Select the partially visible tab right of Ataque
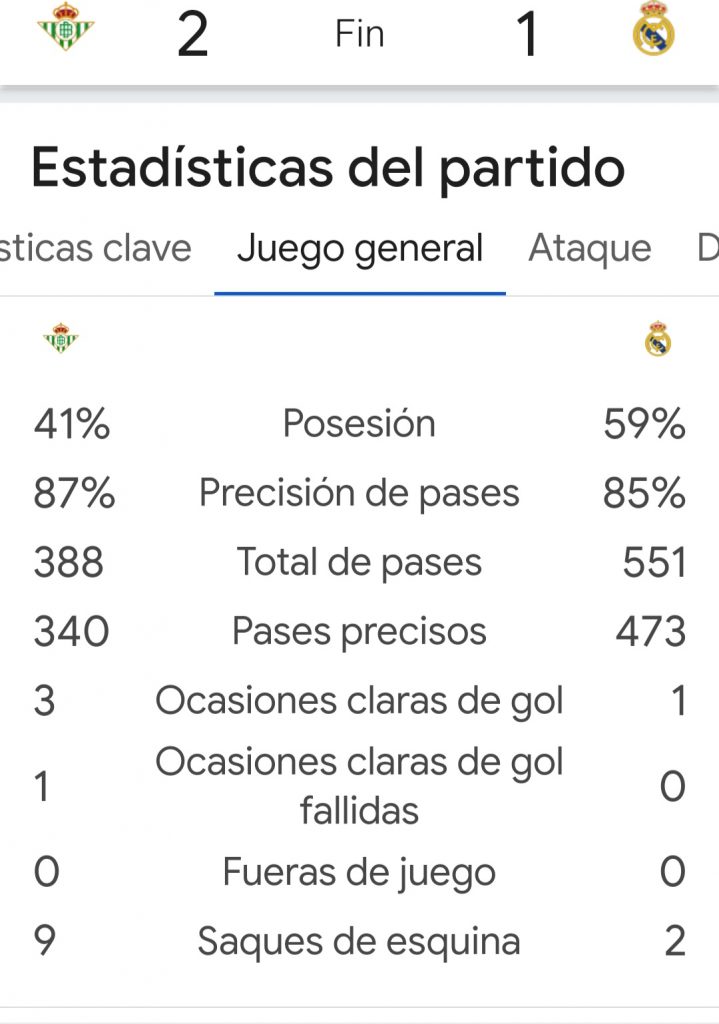This screenshot has width=719, height=1024. pyautogui.click(x=707, y=248)
